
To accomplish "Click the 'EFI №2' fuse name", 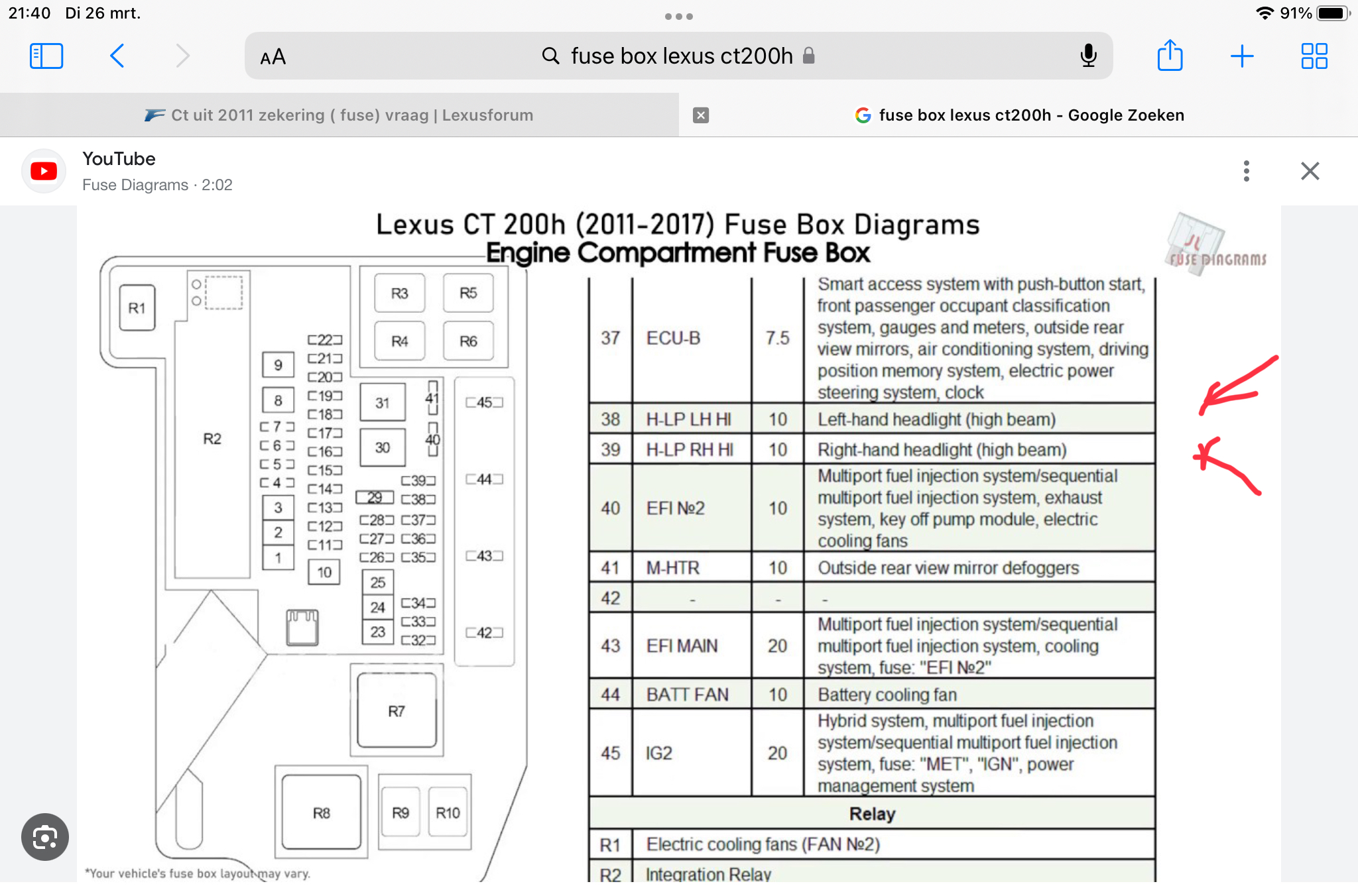I will pos(675,508).
